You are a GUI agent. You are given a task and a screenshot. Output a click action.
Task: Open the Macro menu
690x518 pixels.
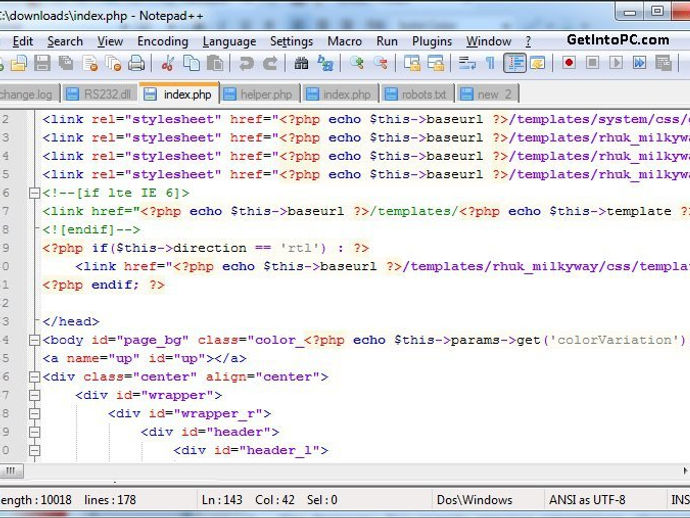345,41
